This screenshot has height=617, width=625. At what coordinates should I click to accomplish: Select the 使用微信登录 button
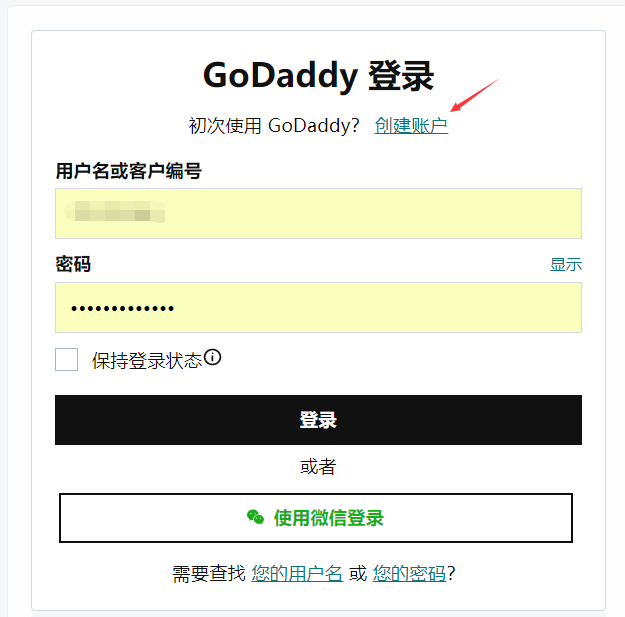pyautogui.click(x=316, y=518)
